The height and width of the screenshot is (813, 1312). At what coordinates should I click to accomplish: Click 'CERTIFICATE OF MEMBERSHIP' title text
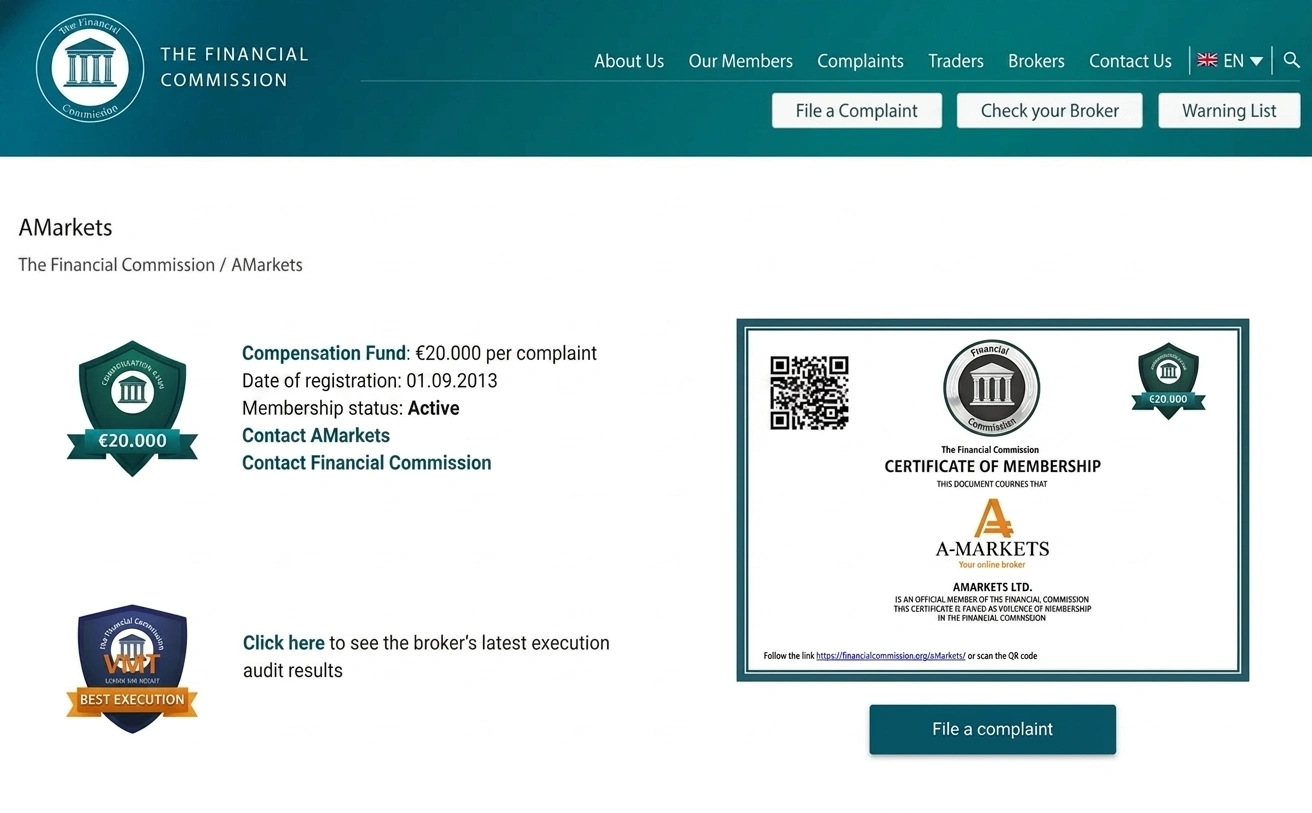(992, 466)
